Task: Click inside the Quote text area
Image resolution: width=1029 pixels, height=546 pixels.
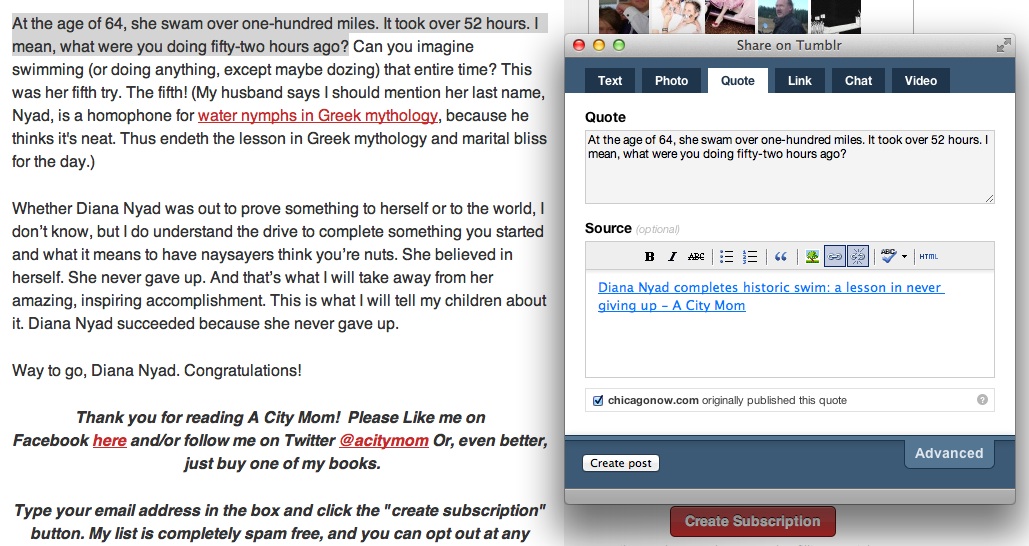Action: tap(789, 167)
